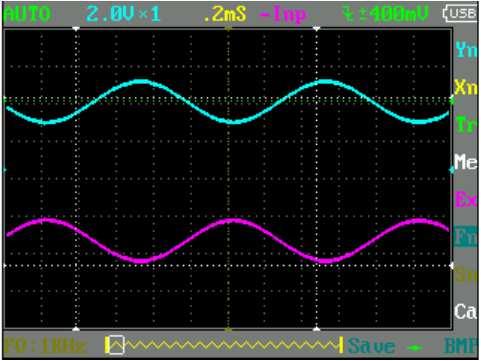The height and width of the screenshot is (361, 481).
Task: Click the white horizontal cursor arrow at right edge
Action: point(452,266)
